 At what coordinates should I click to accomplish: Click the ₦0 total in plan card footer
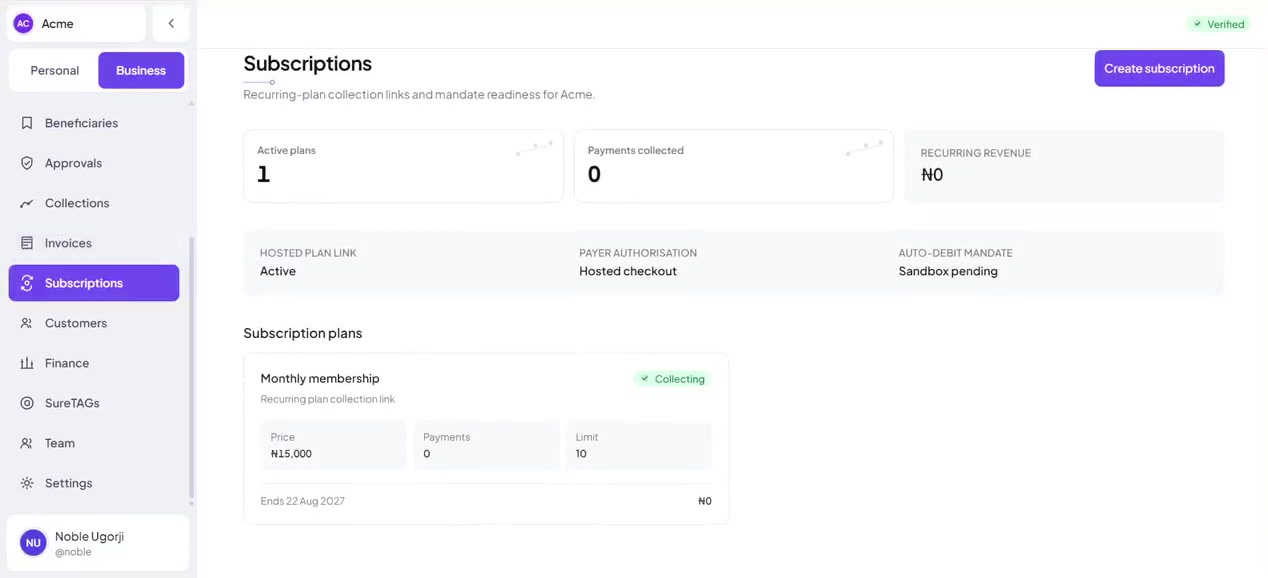(705, 501)
